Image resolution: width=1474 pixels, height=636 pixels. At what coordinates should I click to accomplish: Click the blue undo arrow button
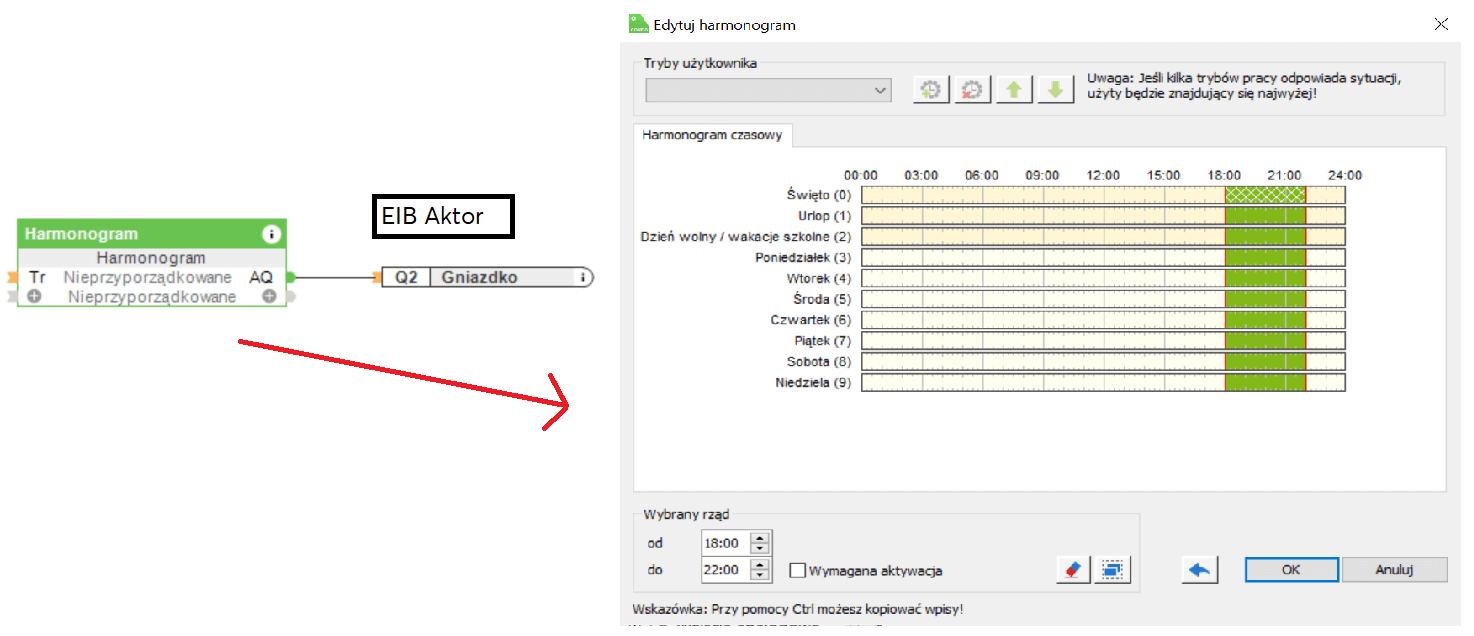click(1200, 570)
